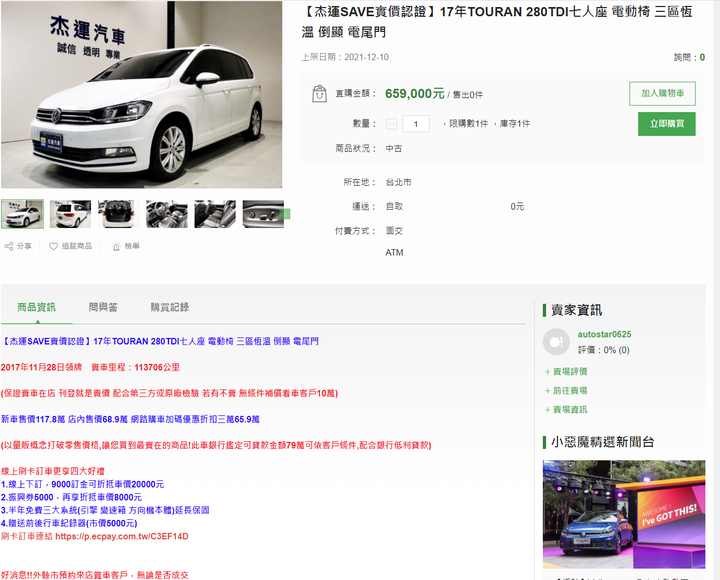The height and width of the screenshot is (580, 720).
Task: Advance thumbnails with the green next arrow
Action: point(287,214)
